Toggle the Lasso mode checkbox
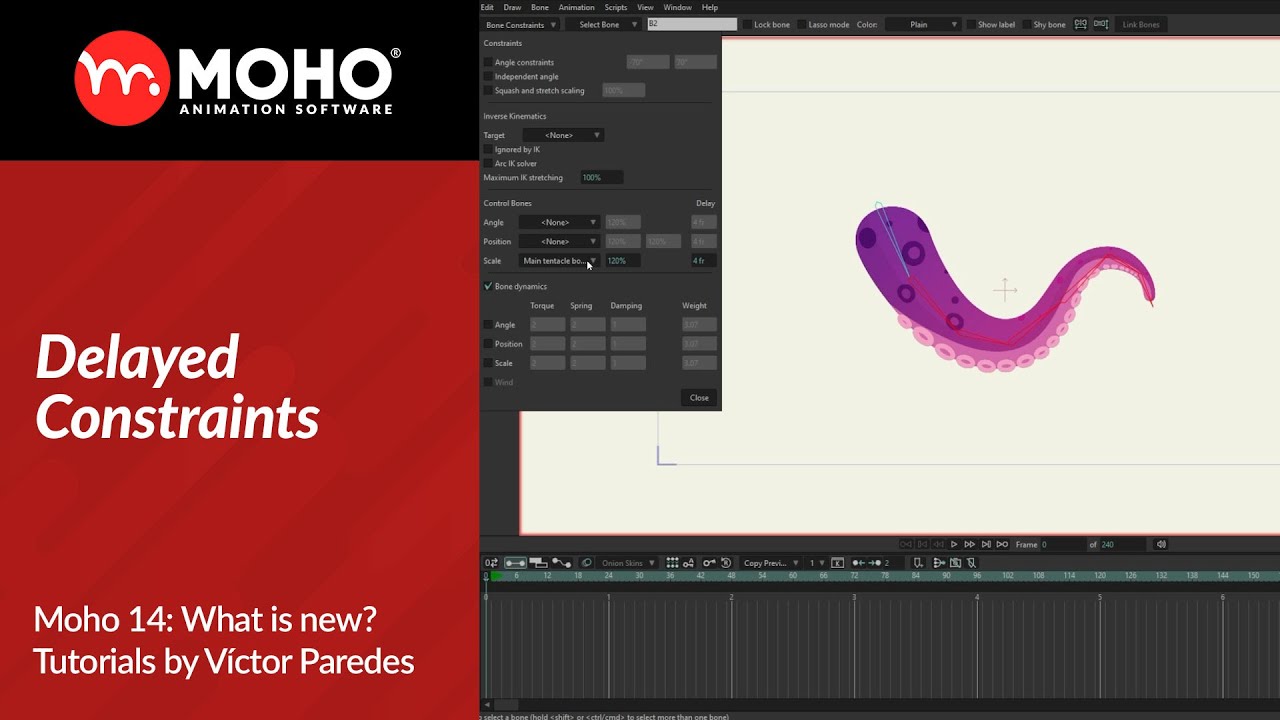This screenshot has height=720, width=1280. tap(801, 24)
